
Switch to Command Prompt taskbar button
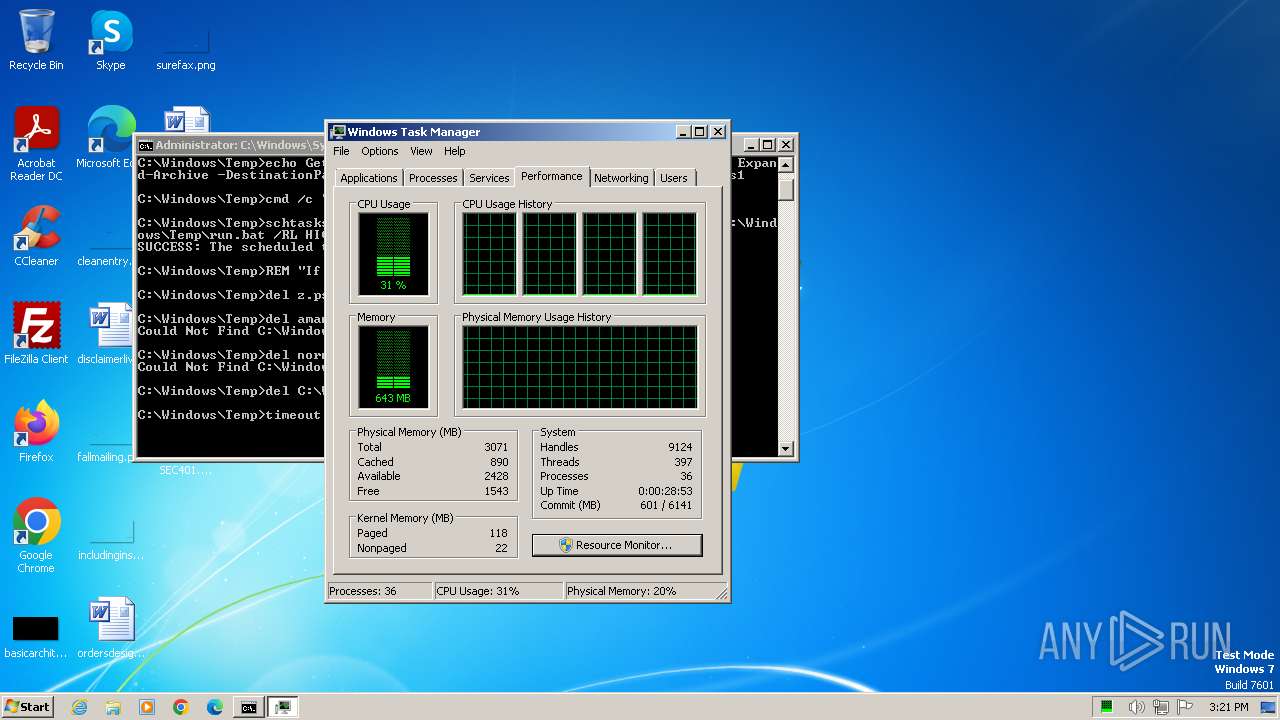pyautogui.click(x=248, y=707)
